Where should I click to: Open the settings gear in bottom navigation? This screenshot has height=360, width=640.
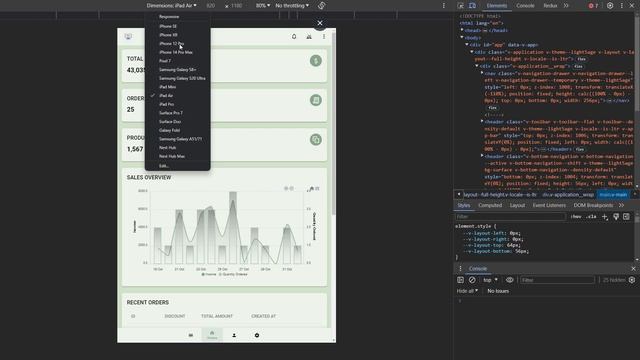257,335
